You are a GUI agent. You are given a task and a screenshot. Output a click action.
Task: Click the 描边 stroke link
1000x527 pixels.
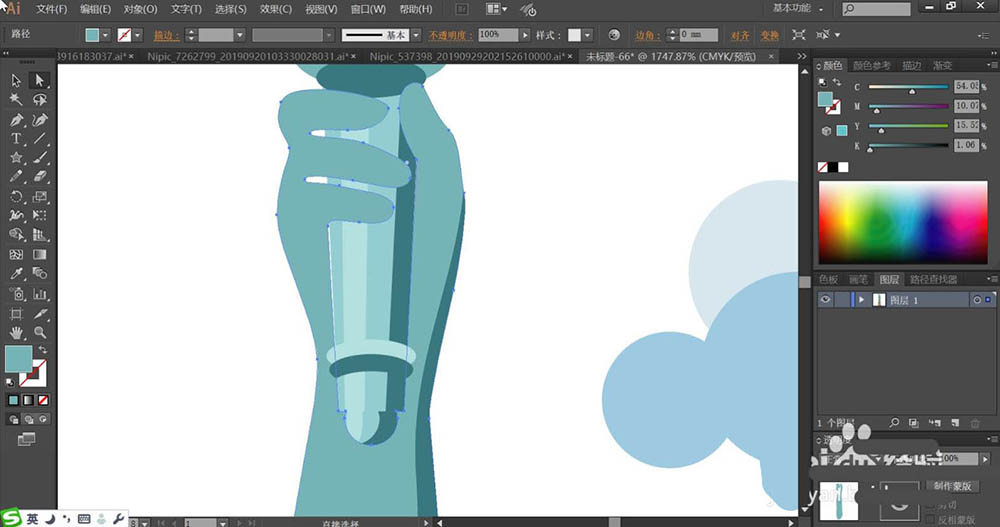tap(166, 36)
